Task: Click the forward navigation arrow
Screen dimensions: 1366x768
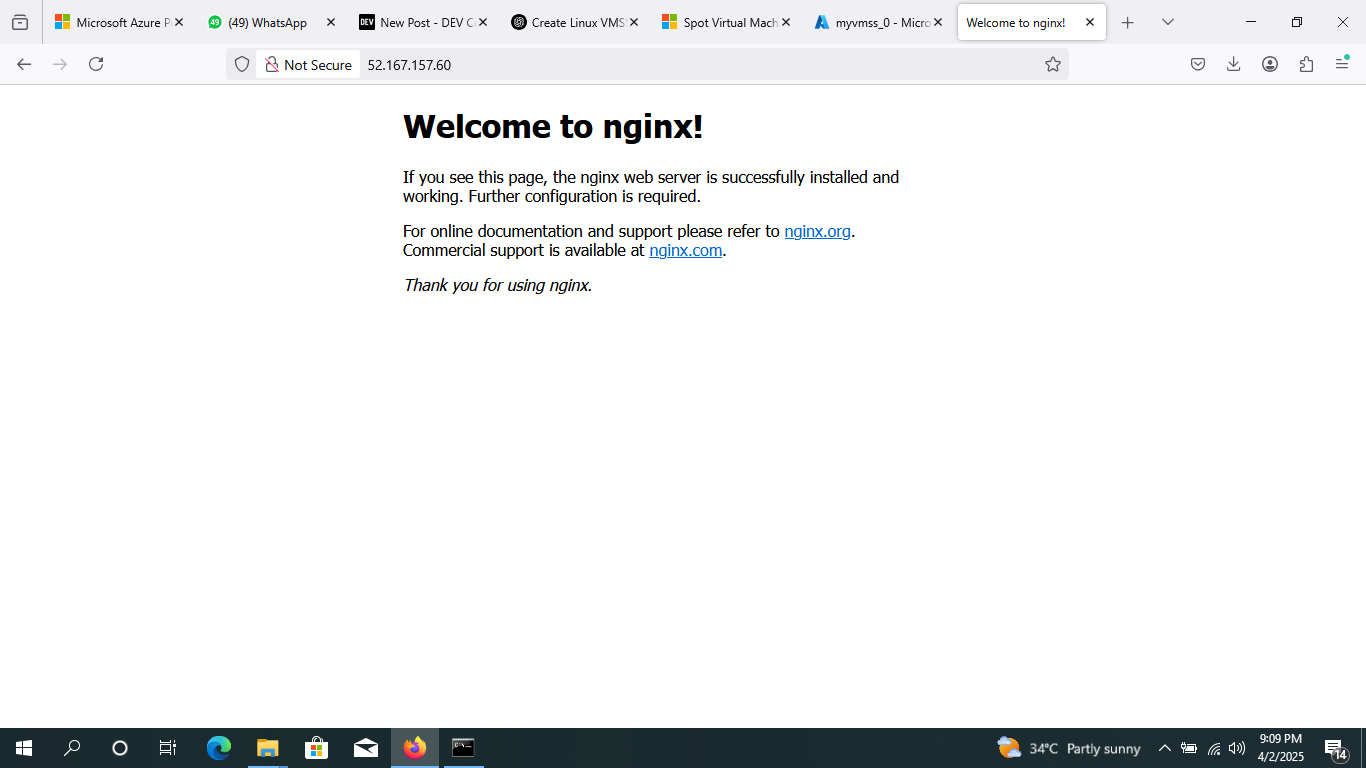Action: pos(60,64)
